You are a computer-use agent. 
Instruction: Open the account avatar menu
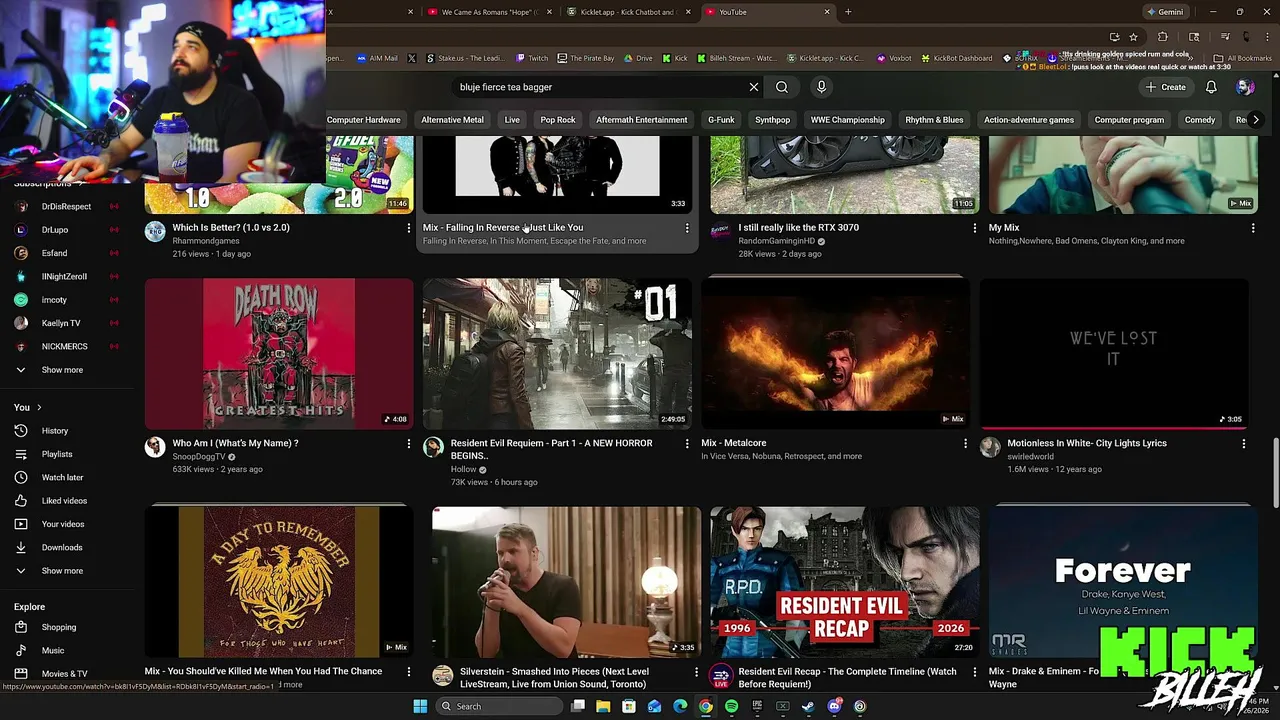click(x=1245, y=87)
